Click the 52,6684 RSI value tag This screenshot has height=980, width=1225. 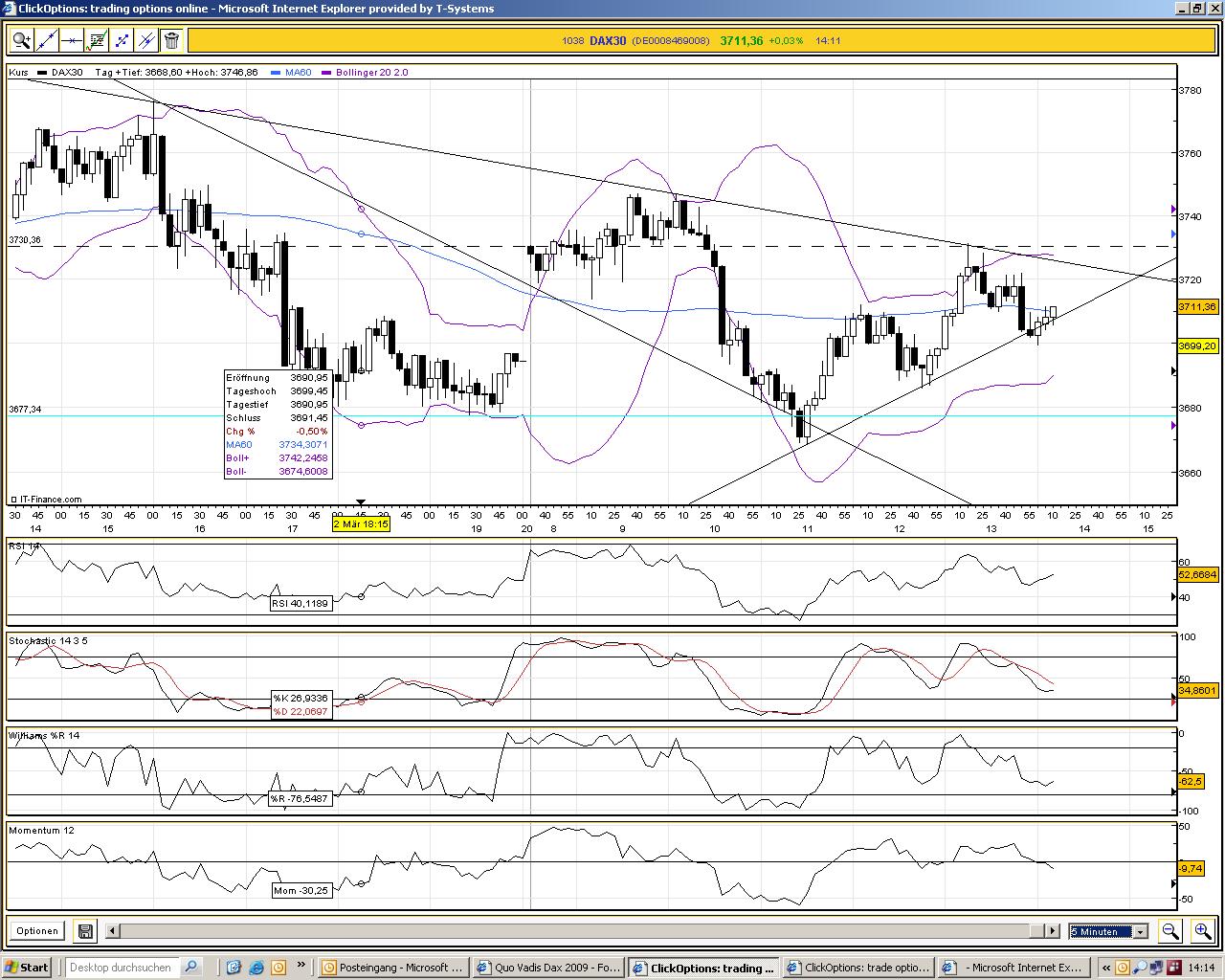pos(1197,575)
